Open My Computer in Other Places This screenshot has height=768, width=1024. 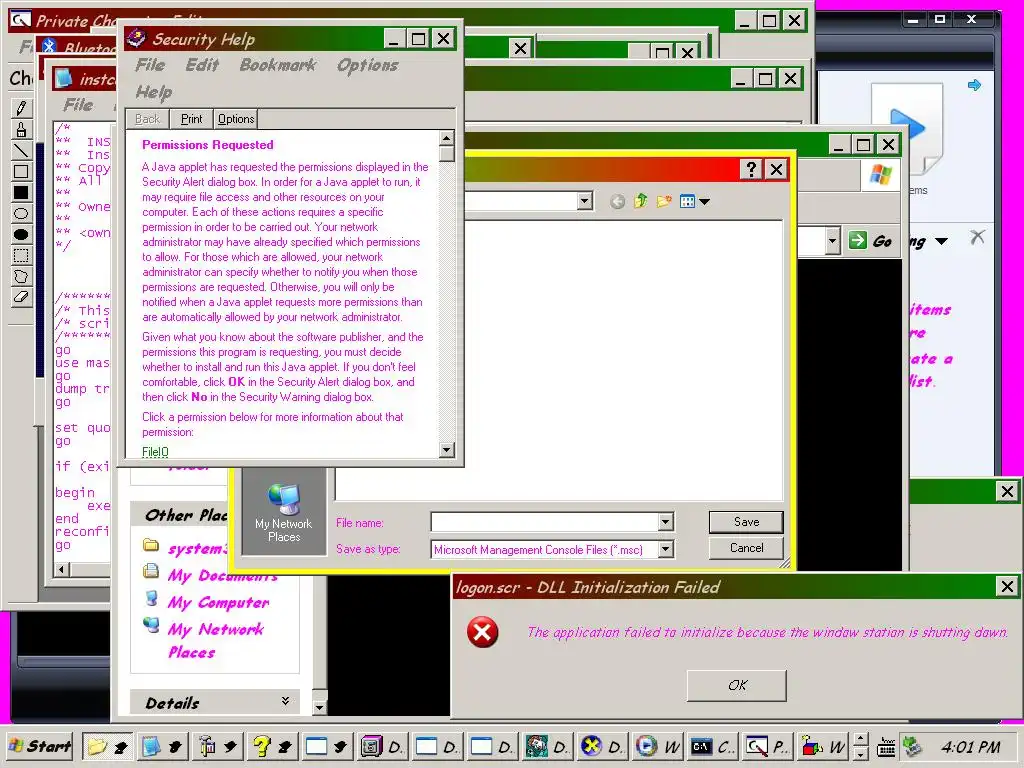coord(218,602)
